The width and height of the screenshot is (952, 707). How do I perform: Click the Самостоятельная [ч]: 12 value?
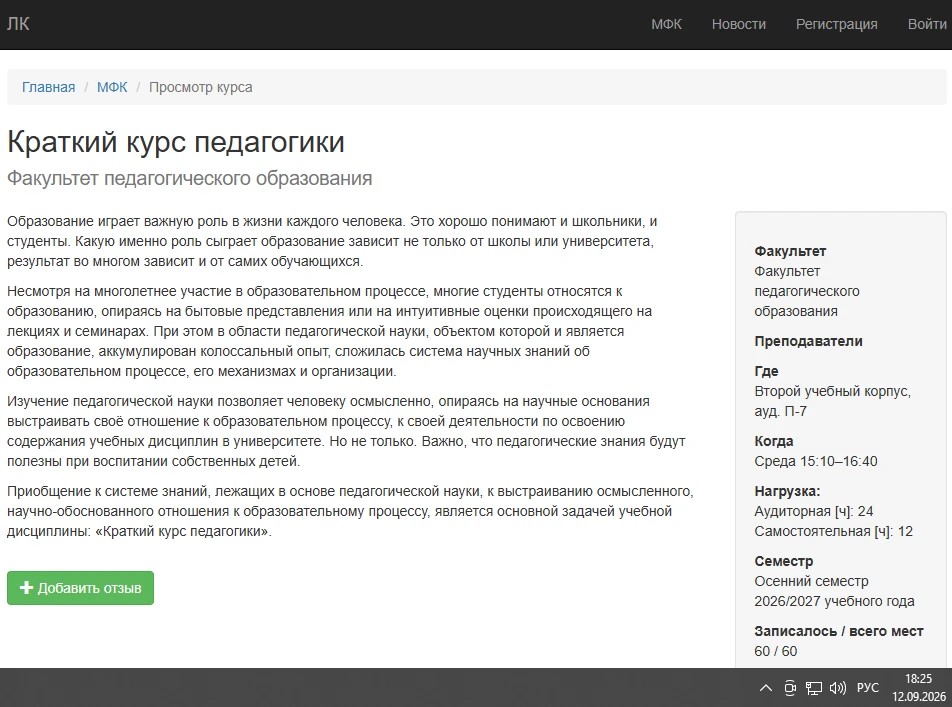pos(834,531)
